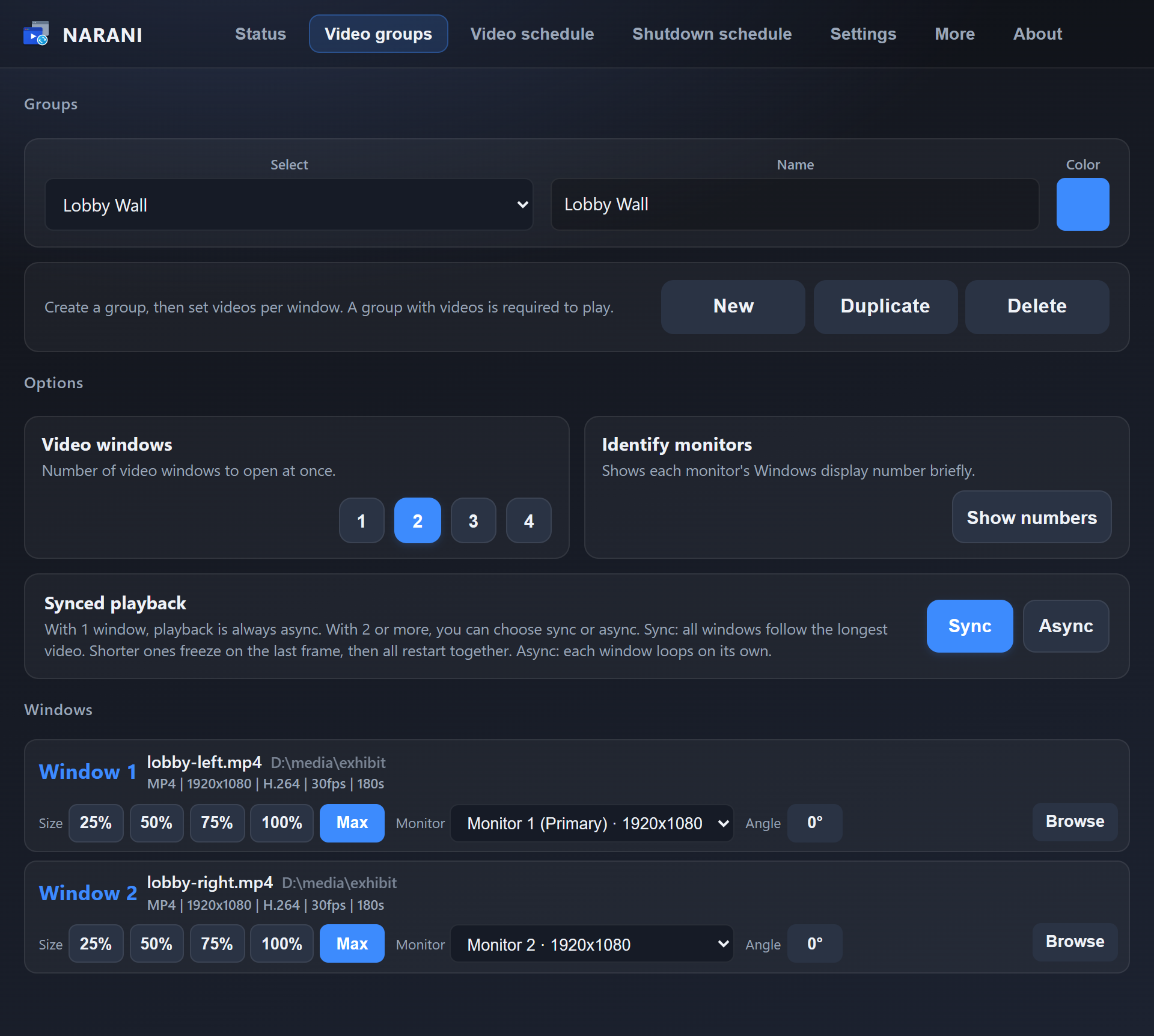Click the group Name input field
1154x1036 pixels.
click(795, 204)
